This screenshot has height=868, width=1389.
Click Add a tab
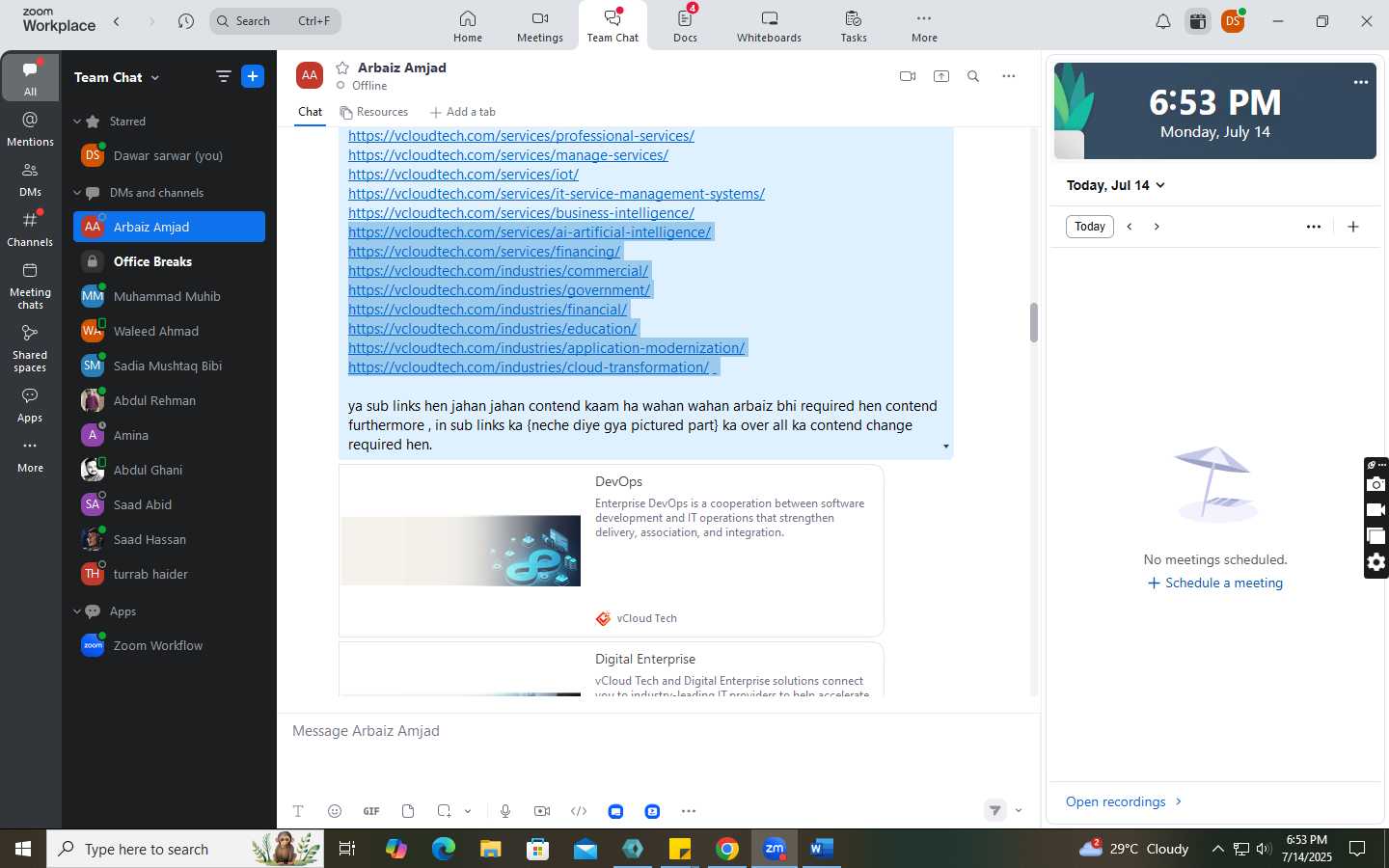pyautogui.click(x=463, y=112)
